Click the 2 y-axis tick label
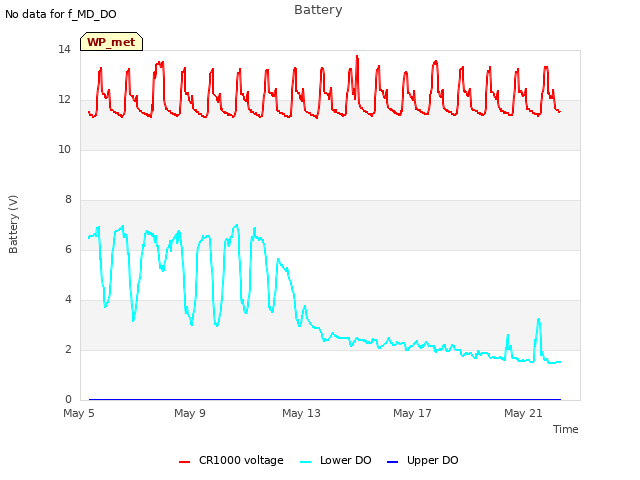640x480 pixels. (68, 350)
